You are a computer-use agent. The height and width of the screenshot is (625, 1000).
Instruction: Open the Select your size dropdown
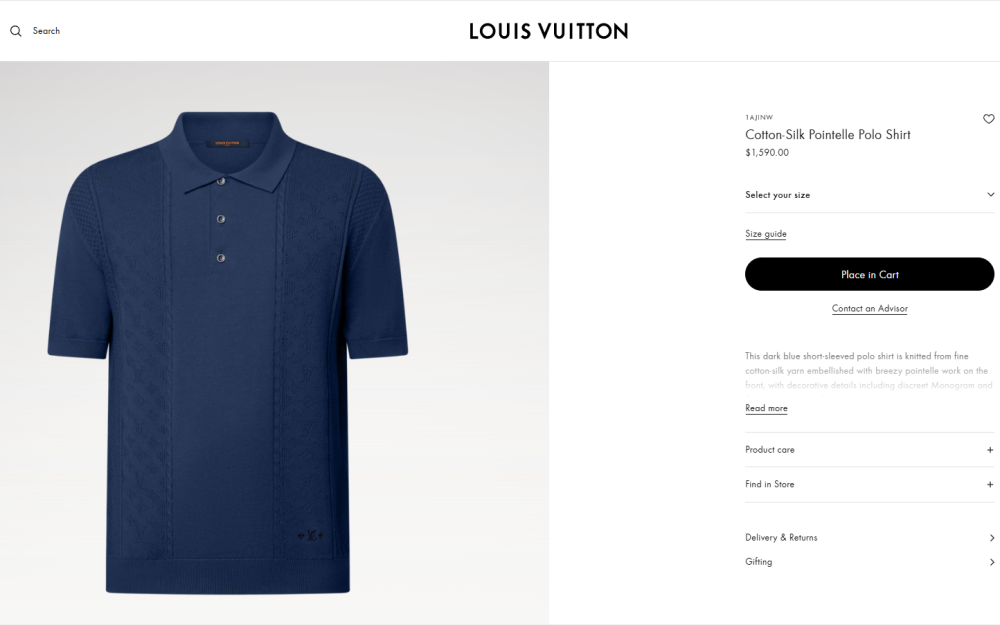[869, 195]
